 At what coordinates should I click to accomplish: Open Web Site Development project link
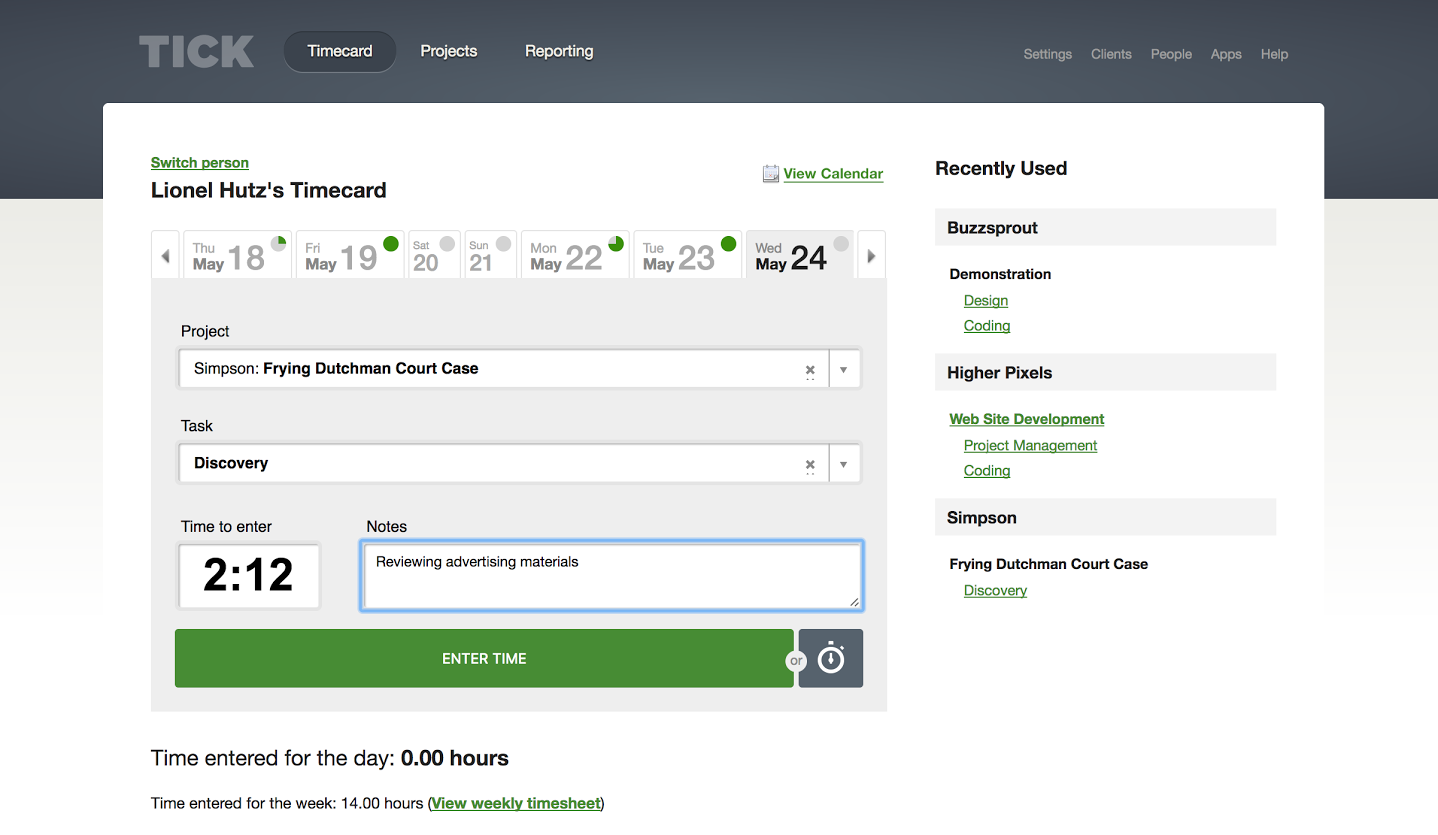[x=1027, y=419]
